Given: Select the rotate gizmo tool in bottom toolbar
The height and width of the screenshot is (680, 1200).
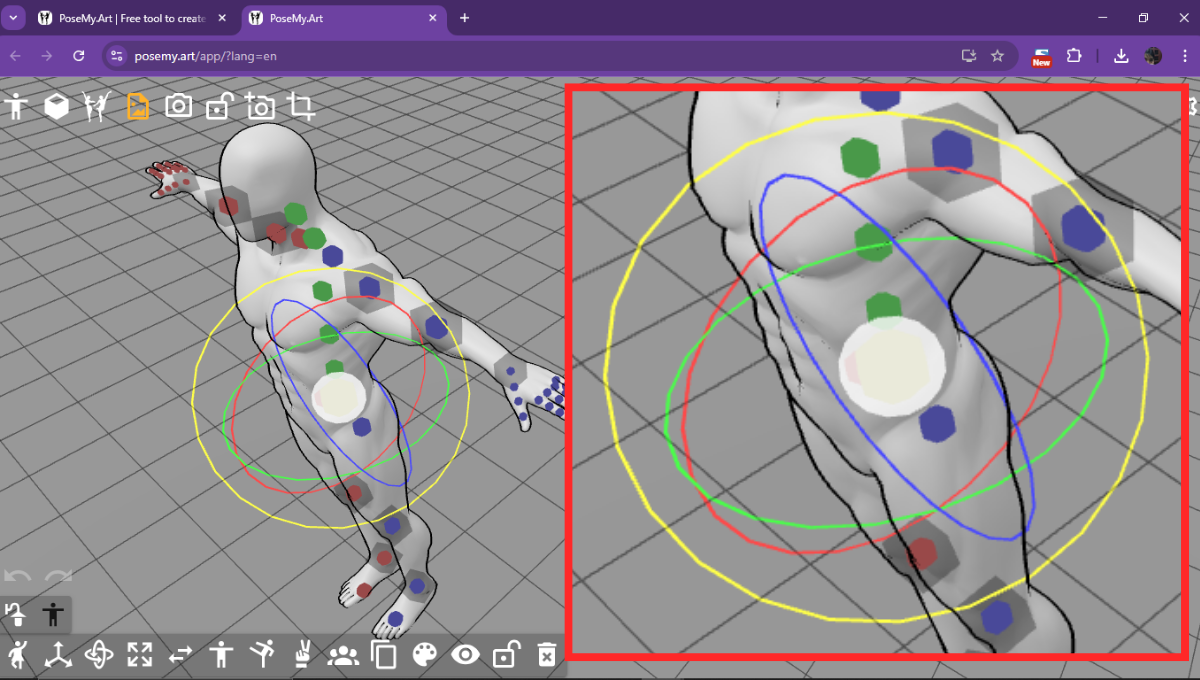Looking at the screenshot, I should (x=99, y=655).
